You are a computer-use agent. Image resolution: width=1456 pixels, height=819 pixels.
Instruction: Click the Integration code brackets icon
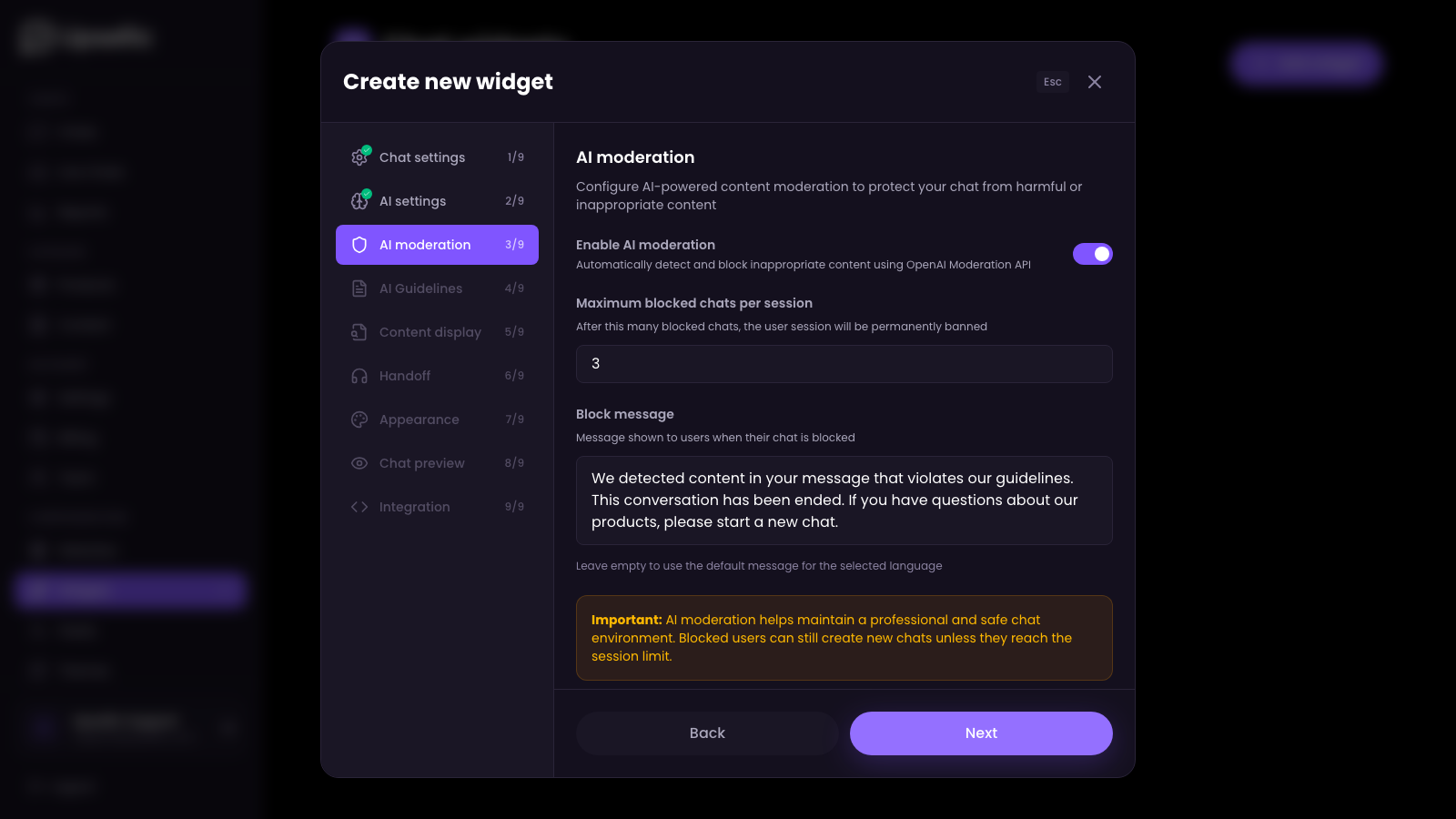click(x=359, y=506)
